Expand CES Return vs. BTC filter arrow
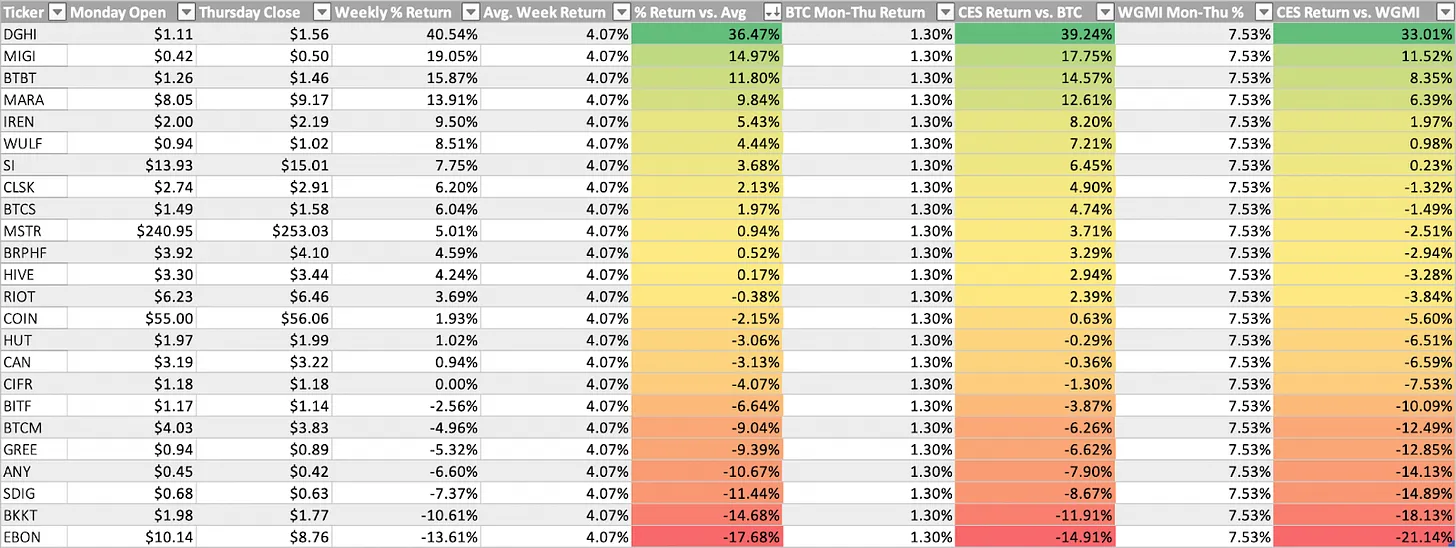Image resolution: width=1456 pixels, height=548 pixels. (x=1104, y=12)
